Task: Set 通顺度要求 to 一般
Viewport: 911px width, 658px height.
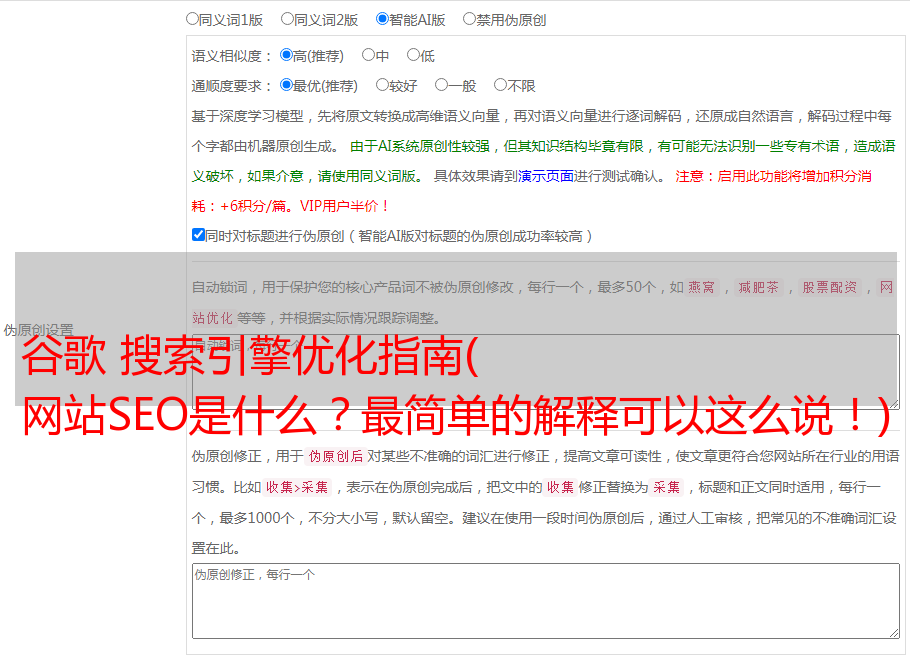Action: pyautogui.click(x=442, y=85)
